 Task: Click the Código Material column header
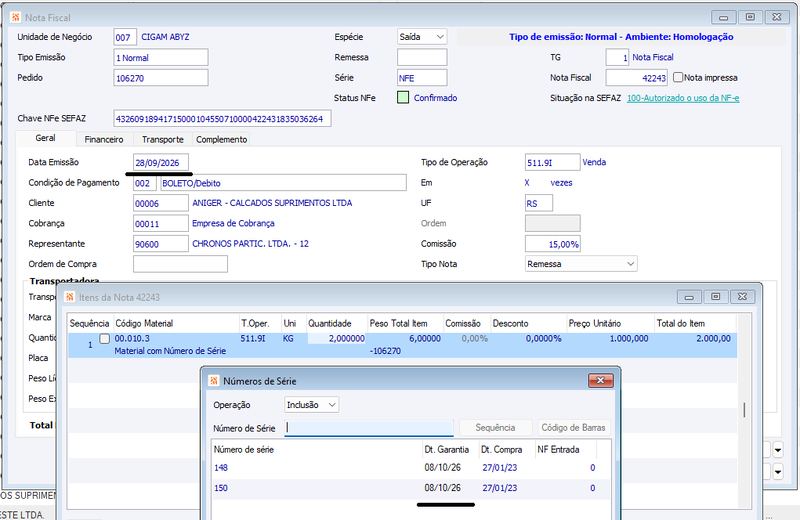click(177, 324)
